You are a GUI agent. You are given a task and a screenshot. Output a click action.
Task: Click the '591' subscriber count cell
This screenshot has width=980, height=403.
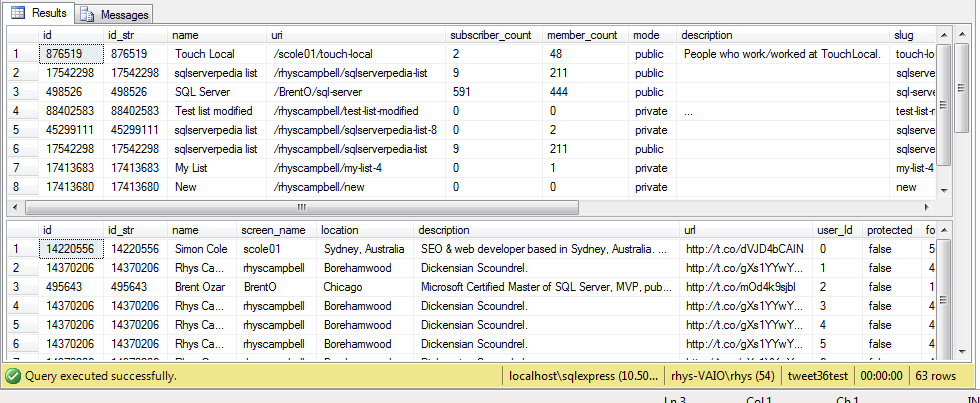[x=493, y=92]
